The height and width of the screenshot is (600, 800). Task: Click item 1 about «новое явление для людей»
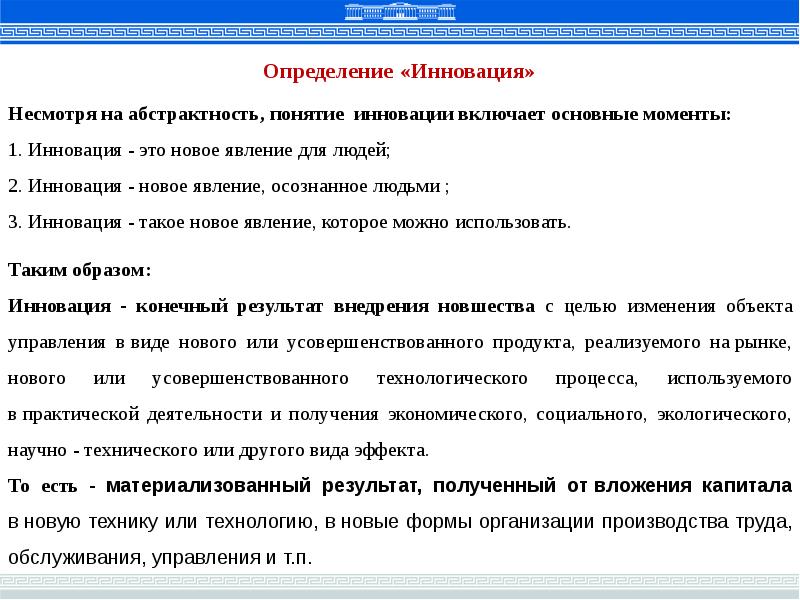(199, 150)
